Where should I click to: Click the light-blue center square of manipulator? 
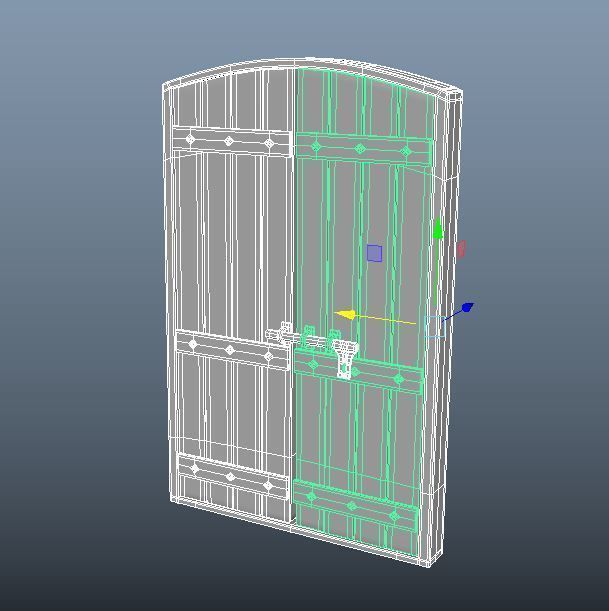[x=435, y=327]
